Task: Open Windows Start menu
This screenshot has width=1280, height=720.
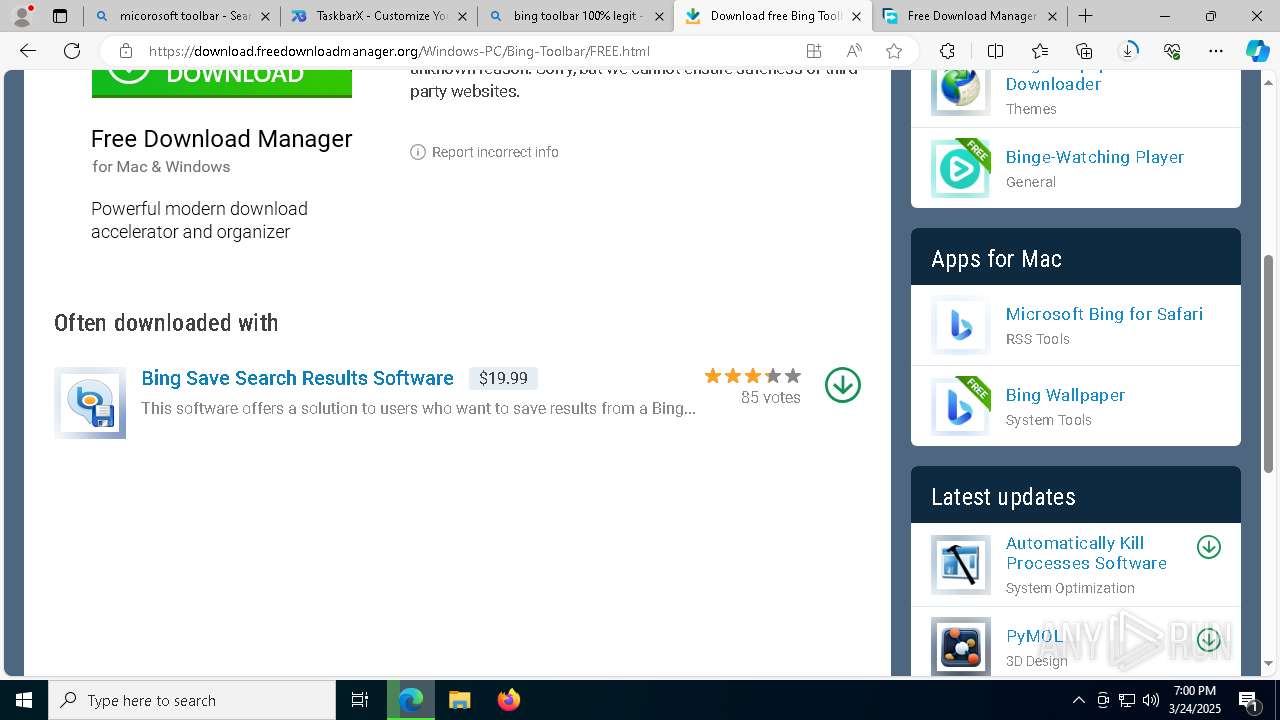Action: click(x=24, y=700)
